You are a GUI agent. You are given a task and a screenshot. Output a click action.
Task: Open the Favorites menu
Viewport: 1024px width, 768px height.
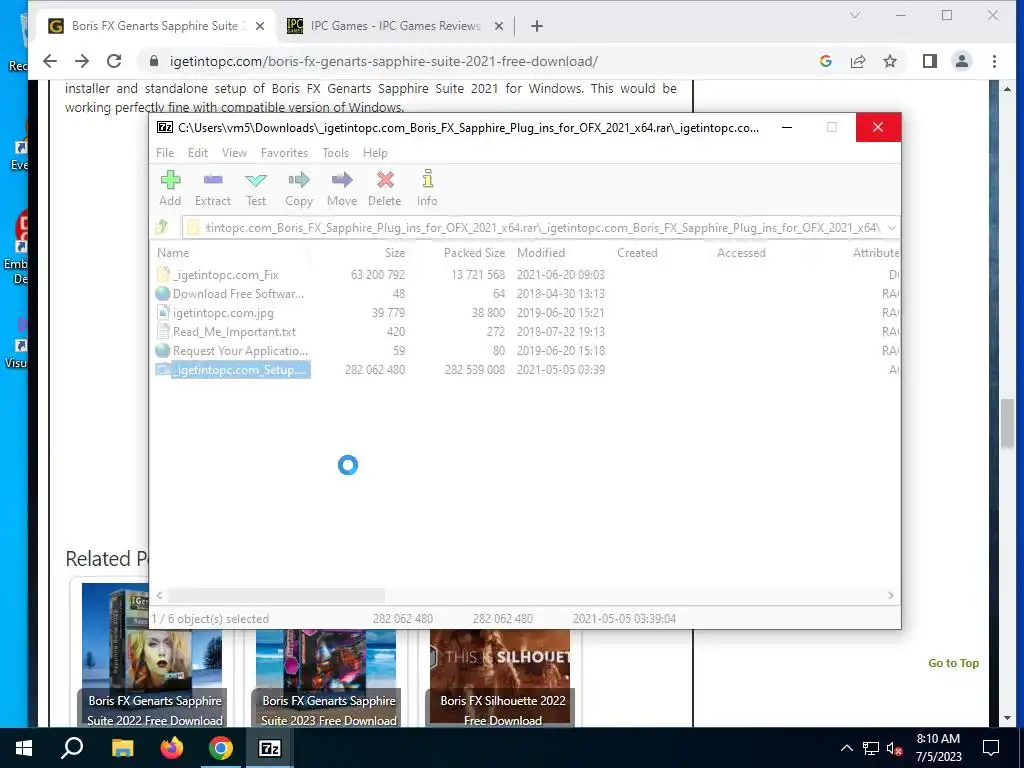click(284, 153)
